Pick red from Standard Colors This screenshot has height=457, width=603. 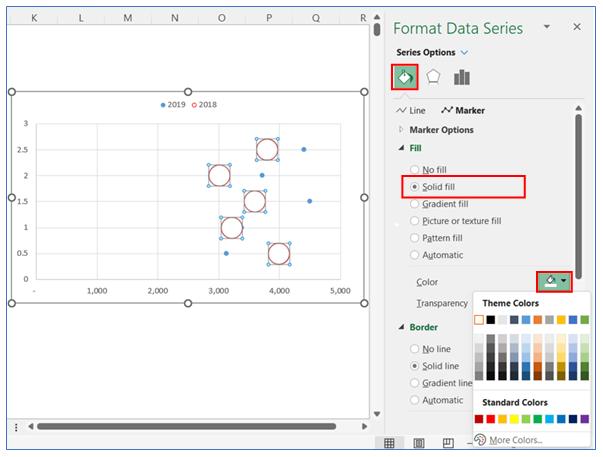point(480,419)
